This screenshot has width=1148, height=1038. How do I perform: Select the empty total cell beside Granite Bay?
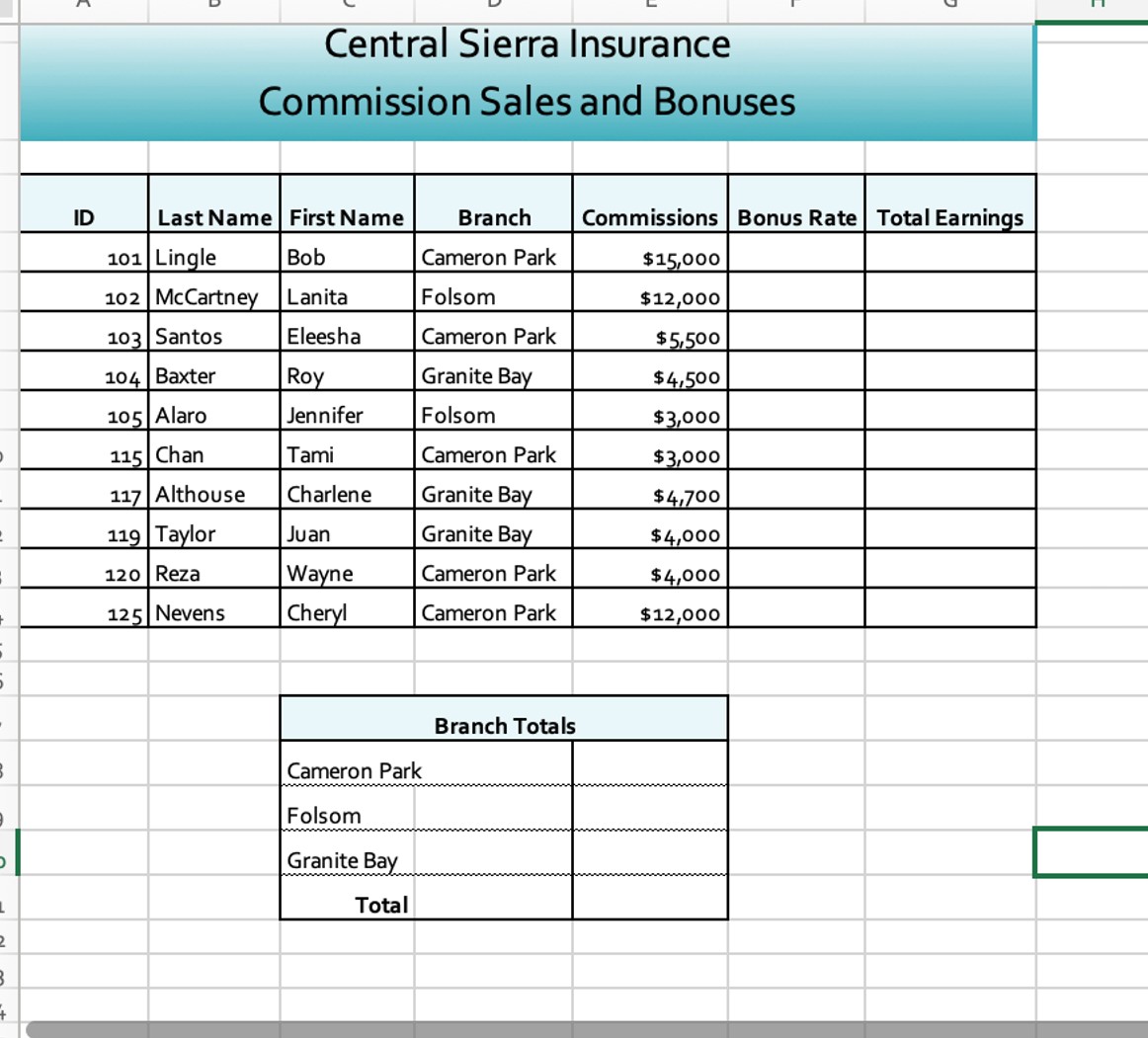click(x=648, y=859)
